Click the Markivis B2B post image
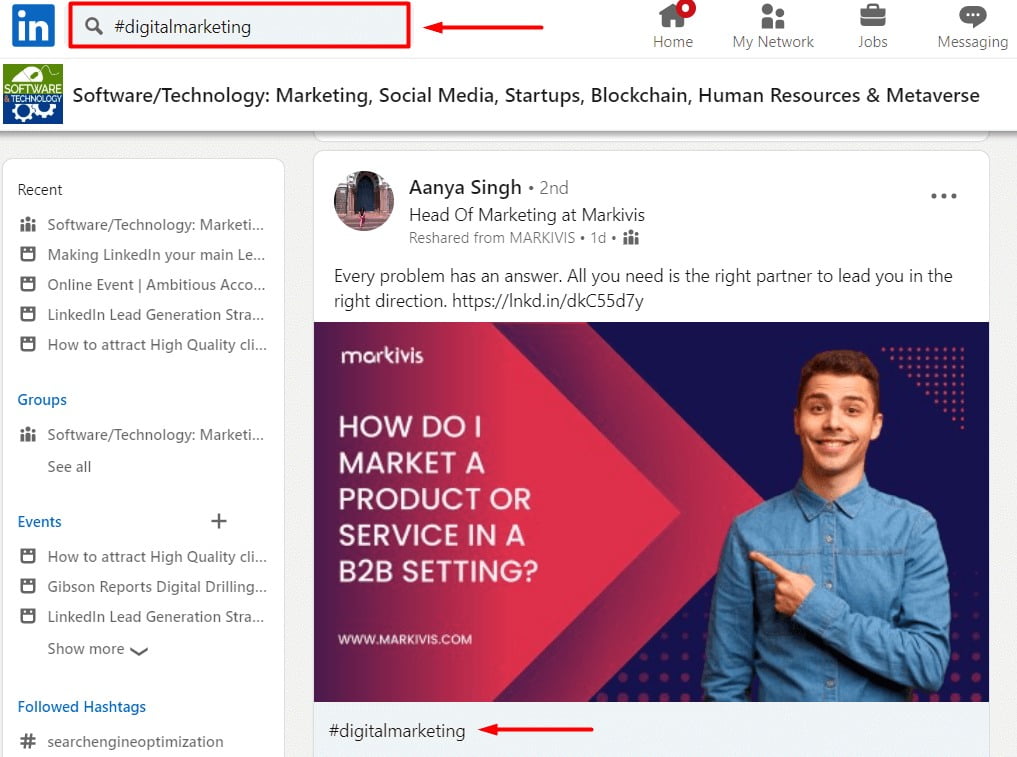Viewport: 1017px width, 757px height. [651, 512]
